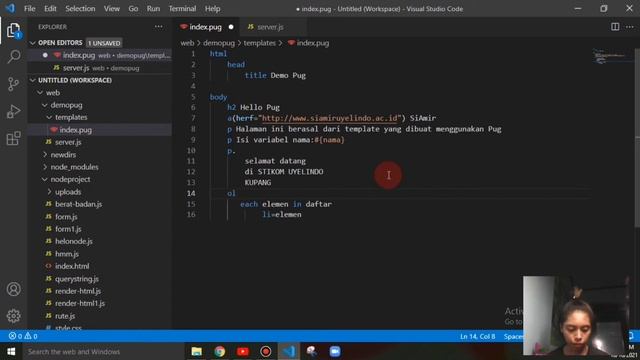Click the demopug breadcrumb segment
The height and width of the screenshot is (360, 640).
pyautogui.click(x=219, y=43)
